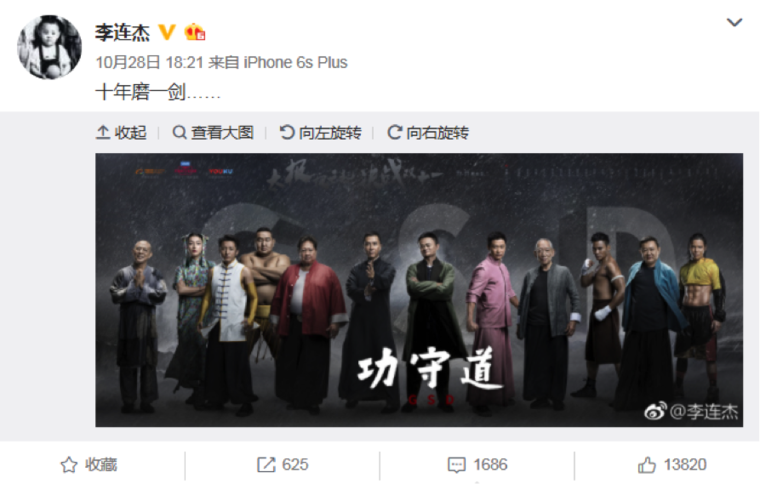Image resolution: width=760 pixels, height=484 pixels.
Task: Open the 李连杰 username link
Action: pos(122,32)
